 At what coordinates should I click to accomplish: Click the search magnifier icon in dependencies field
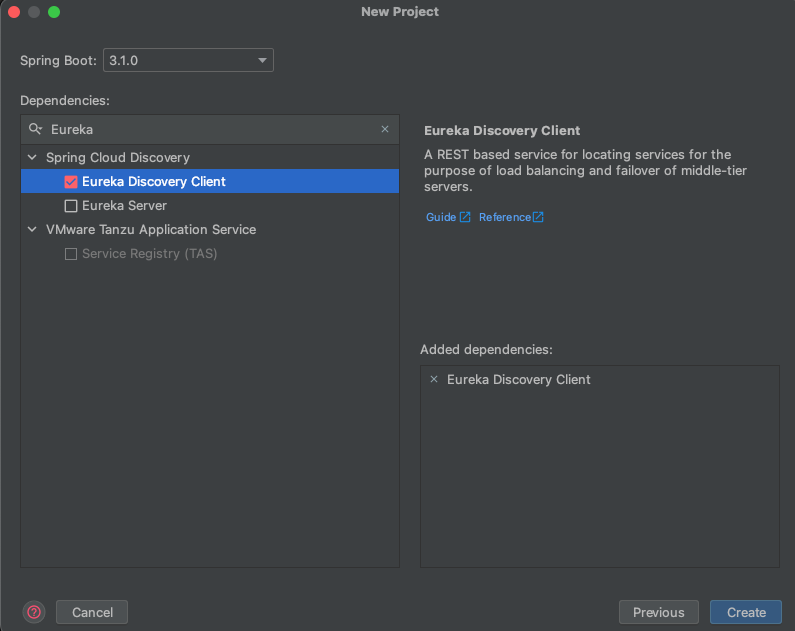coord(35,129)
